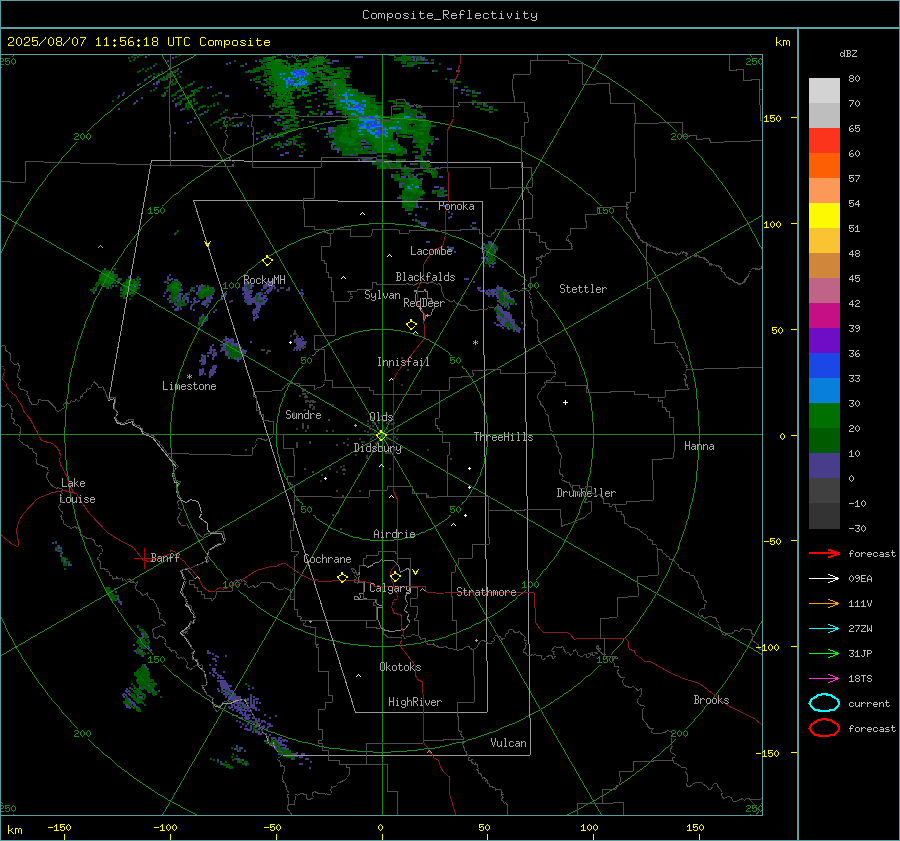This screenshot has width=900, height=841.
Task: Click the dBZ scale heading
Action: coord(848,54)
